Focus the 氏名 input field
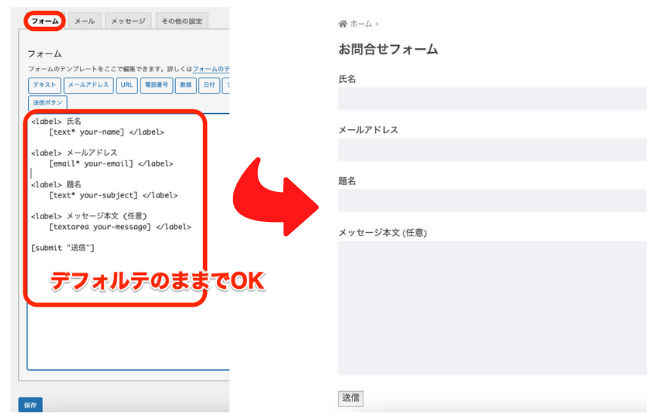664x420 pixels. pyautogui.click(x=492, y=98)
